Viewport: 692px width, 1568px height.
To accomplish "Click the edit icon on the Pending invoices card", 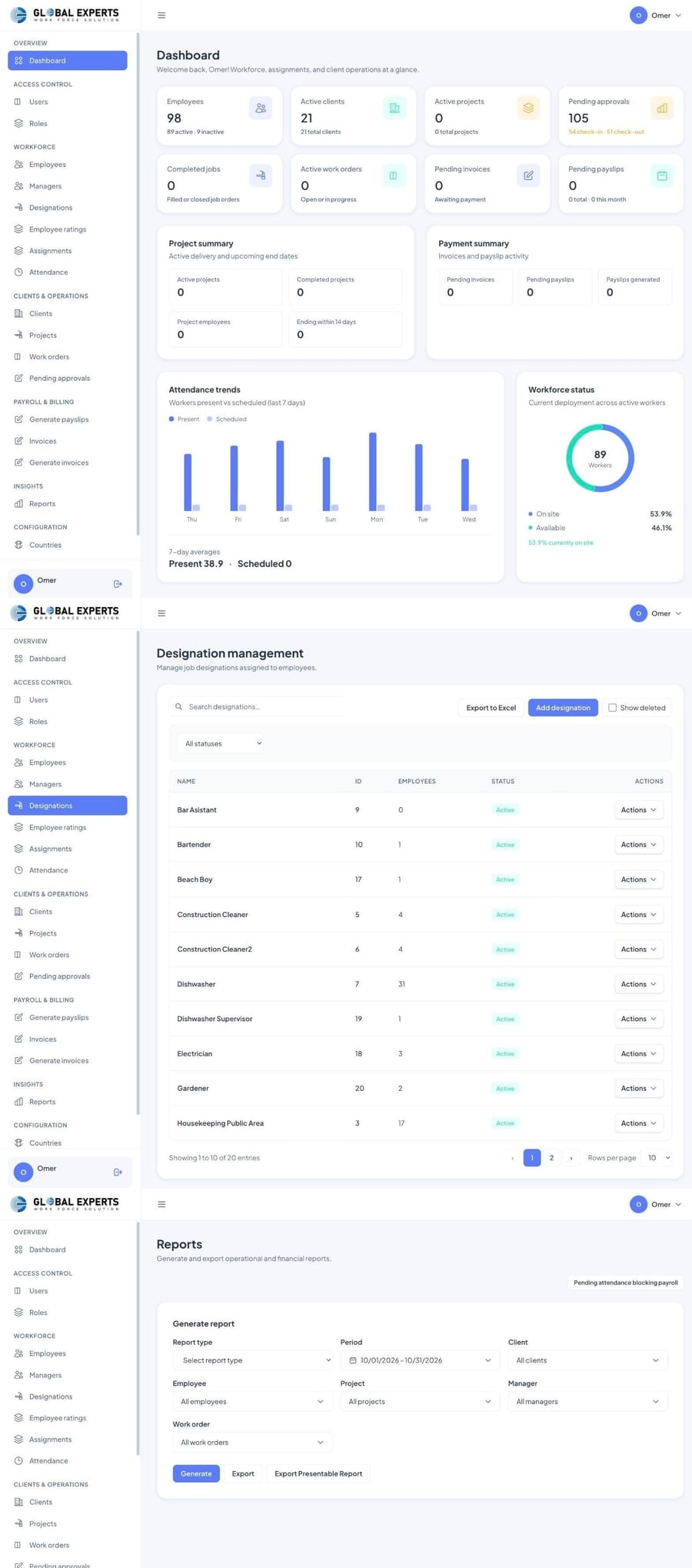I will click(528, 175).
